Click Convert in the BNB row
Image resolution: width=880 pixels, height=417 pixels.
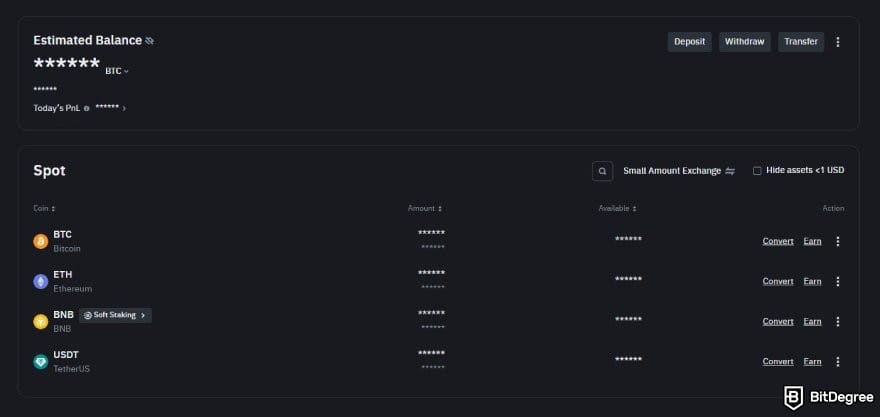[x=778, y=322]
